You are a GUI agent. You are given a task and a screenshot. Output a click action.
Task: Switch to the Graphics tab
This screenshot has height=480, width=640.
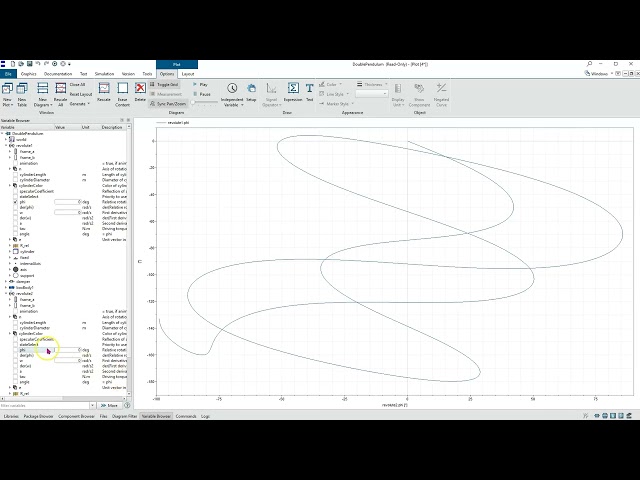[x=29, y=74]
